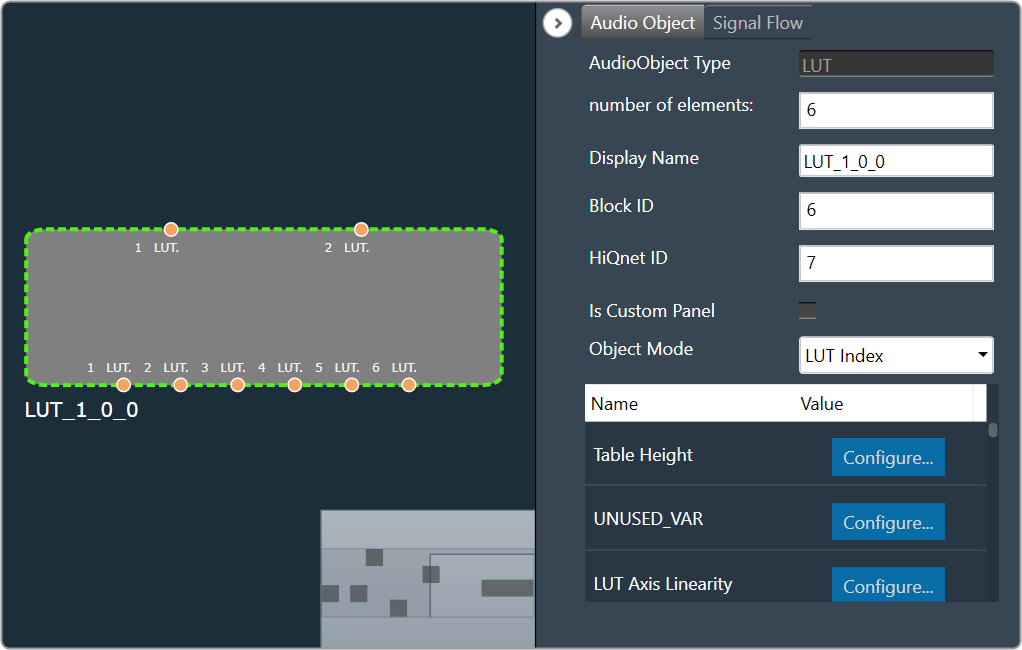Select output pin 1 on LUT block
1022x650 pixels.
pos(123,385)
